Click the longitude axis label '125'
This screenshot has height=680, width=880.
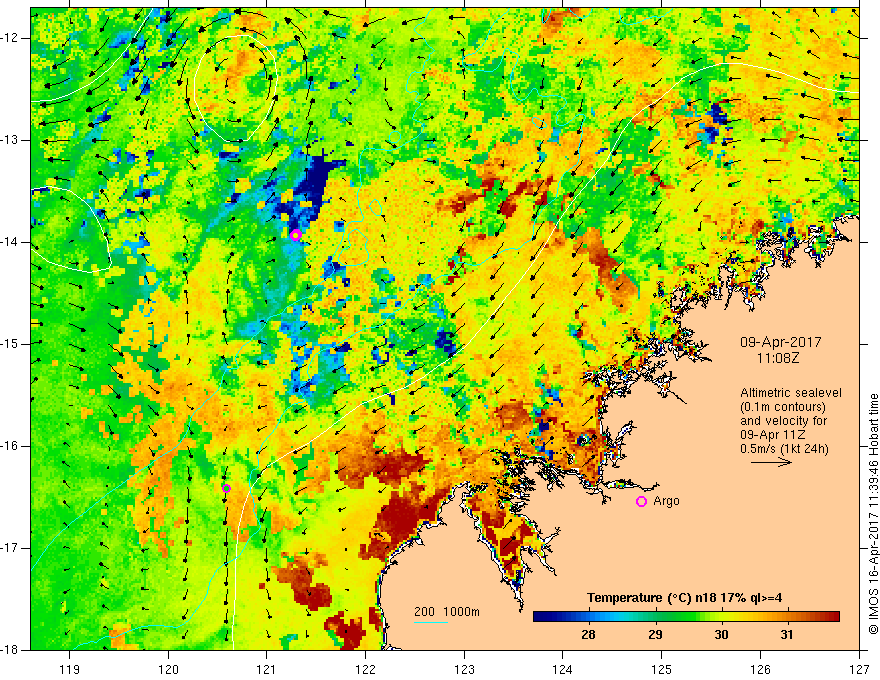coord(662,669)
